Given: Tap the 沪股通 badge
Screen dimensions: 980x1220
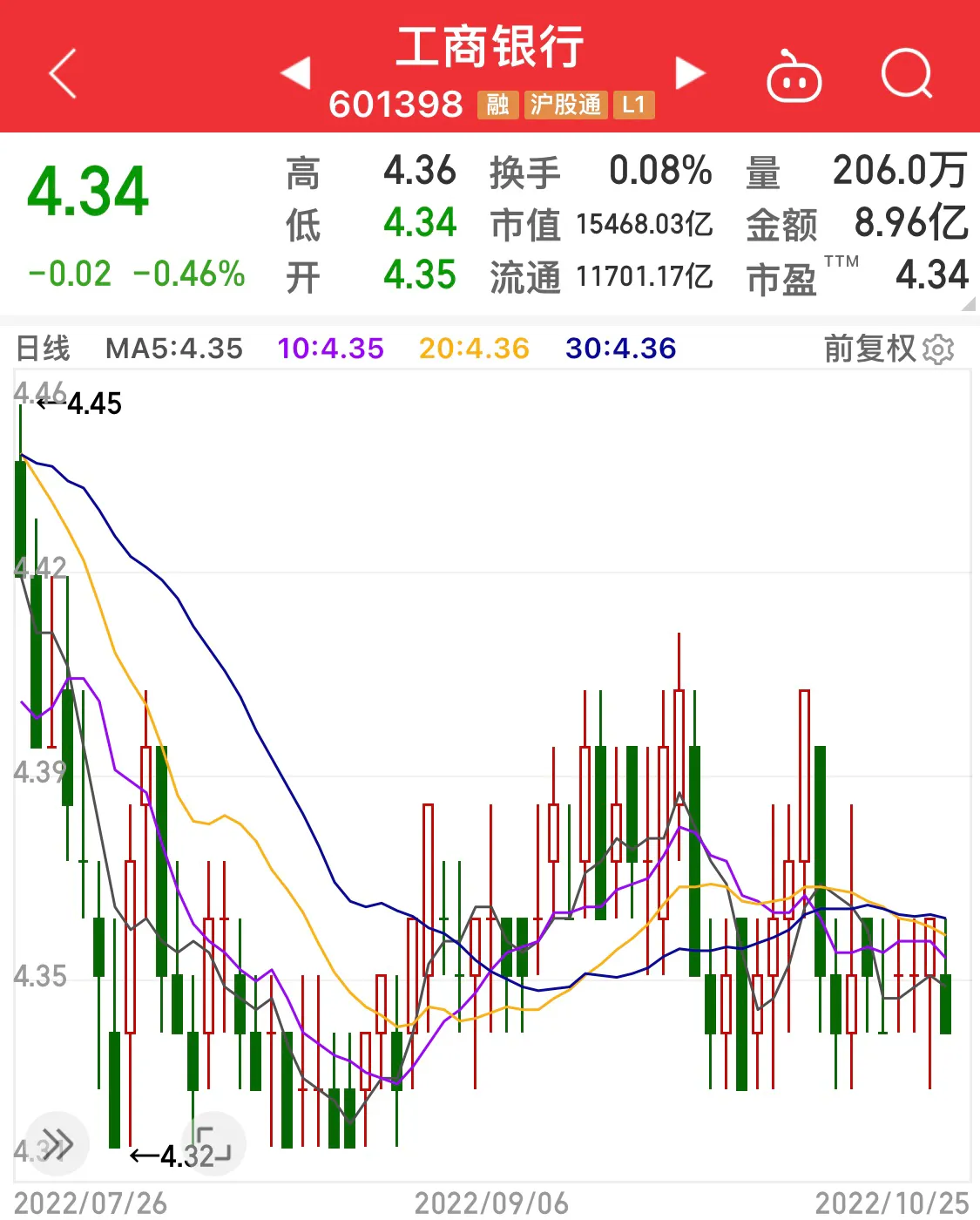Looking at the screenshot, I should click(x=565, y=105).
